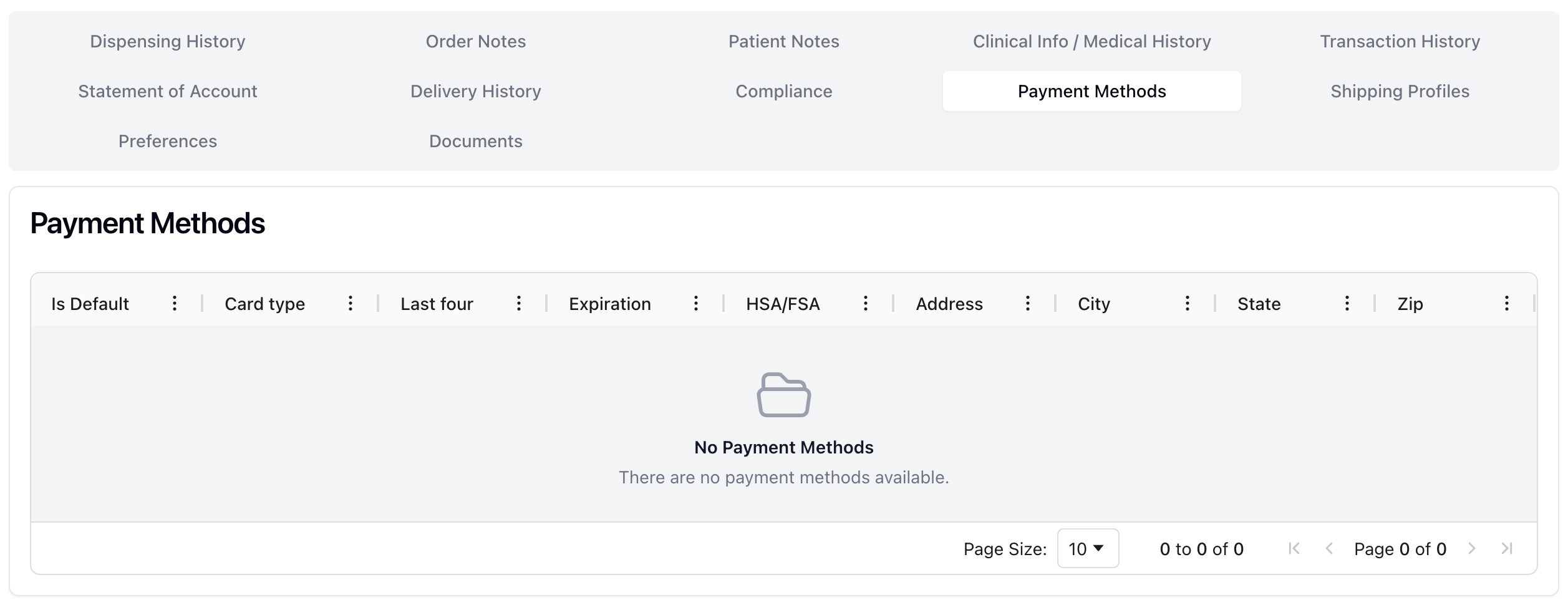The image size is (1568, 605).
Task: Open the Expiration column menu
Action: [697, 304]
